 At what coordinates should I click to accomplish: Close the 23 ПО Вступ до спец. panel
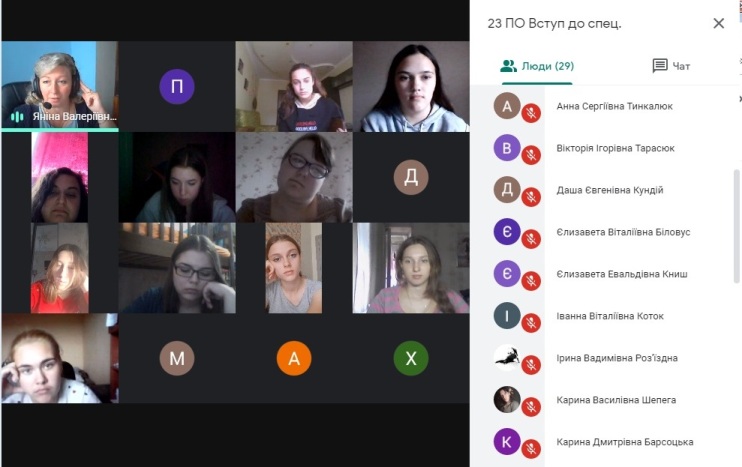718,23
